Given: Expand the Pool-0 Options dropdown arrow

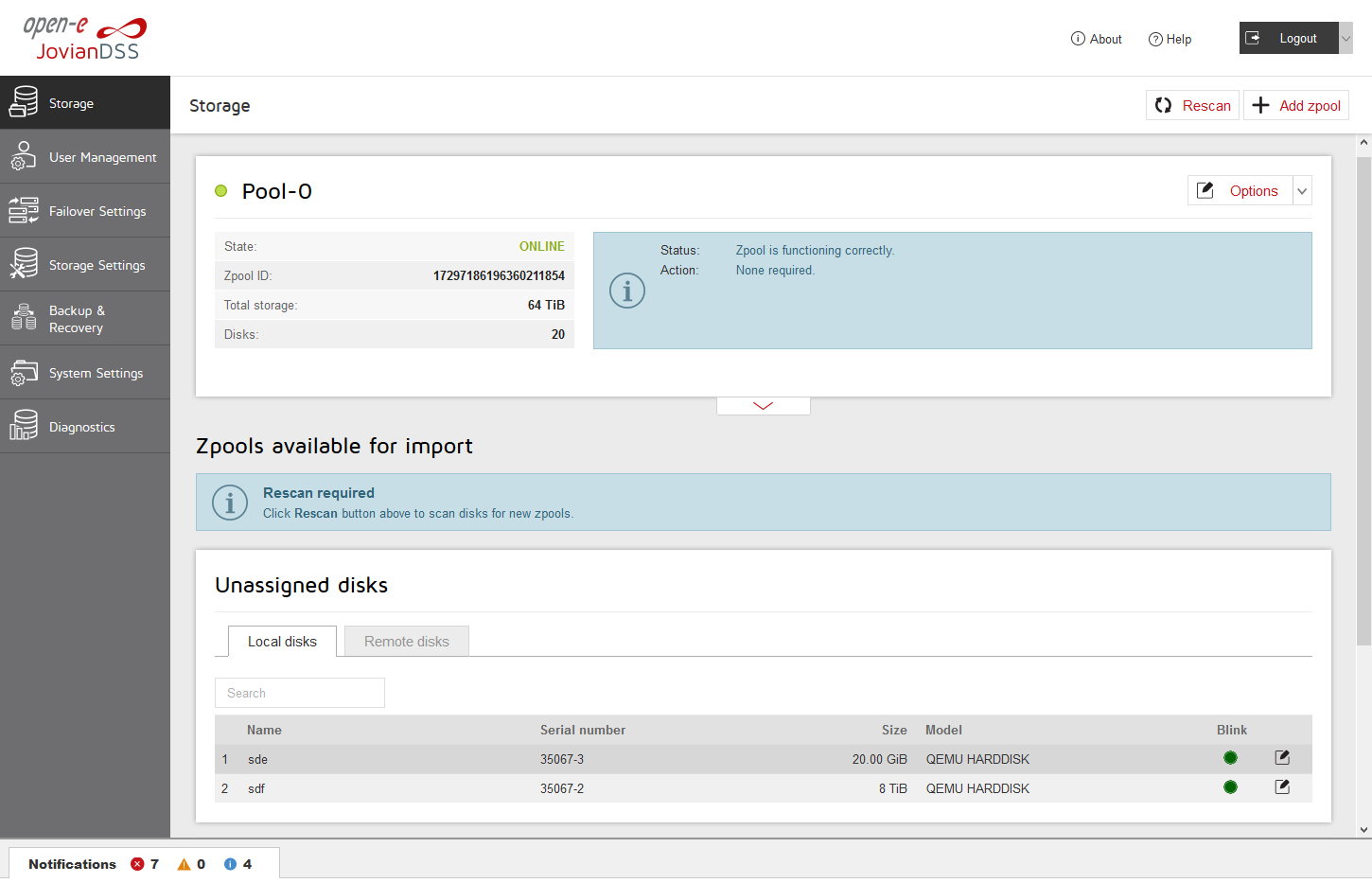Looking at the screenshot, I should [1302, 191].
